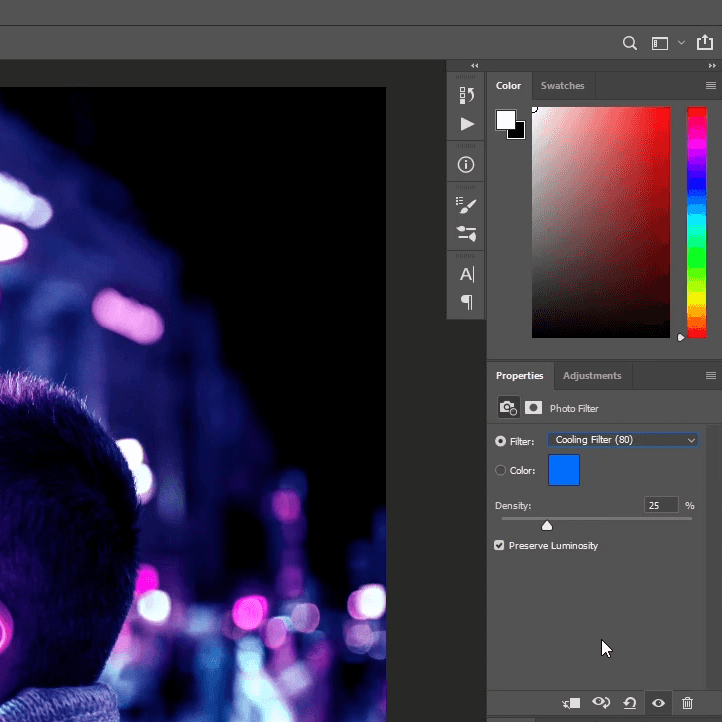Collapse the right panels double arrows
This screenshot has width=722, height=722.
click(712, 66)
